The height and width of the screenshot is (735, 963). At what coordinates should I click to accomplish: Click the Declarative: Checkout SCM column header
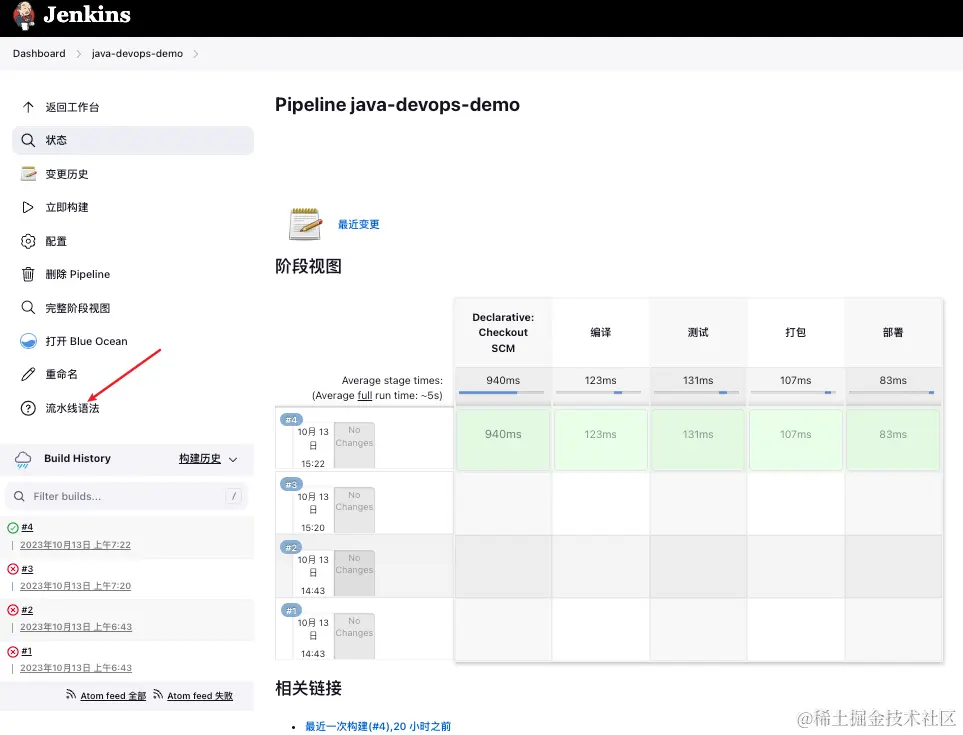[x=503, y=332]
